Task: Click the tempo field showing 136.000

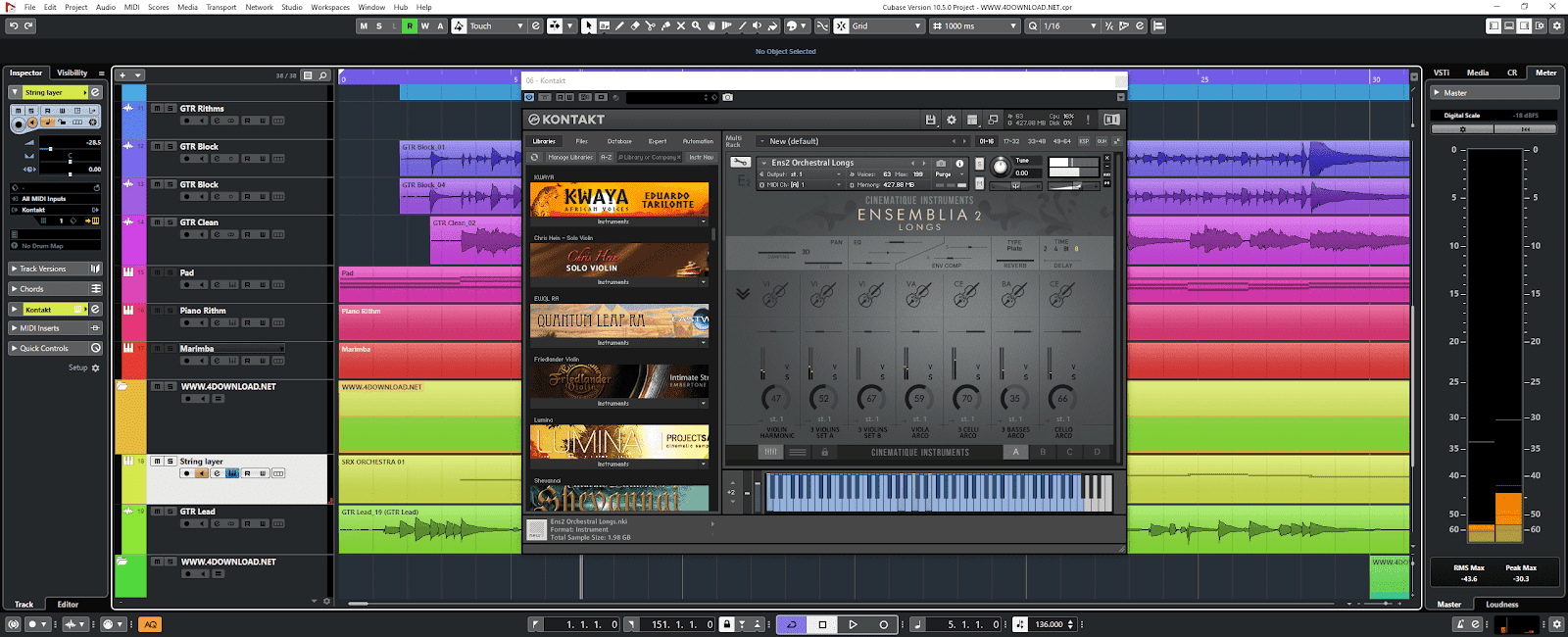Action: click(x=1049, y=624)
